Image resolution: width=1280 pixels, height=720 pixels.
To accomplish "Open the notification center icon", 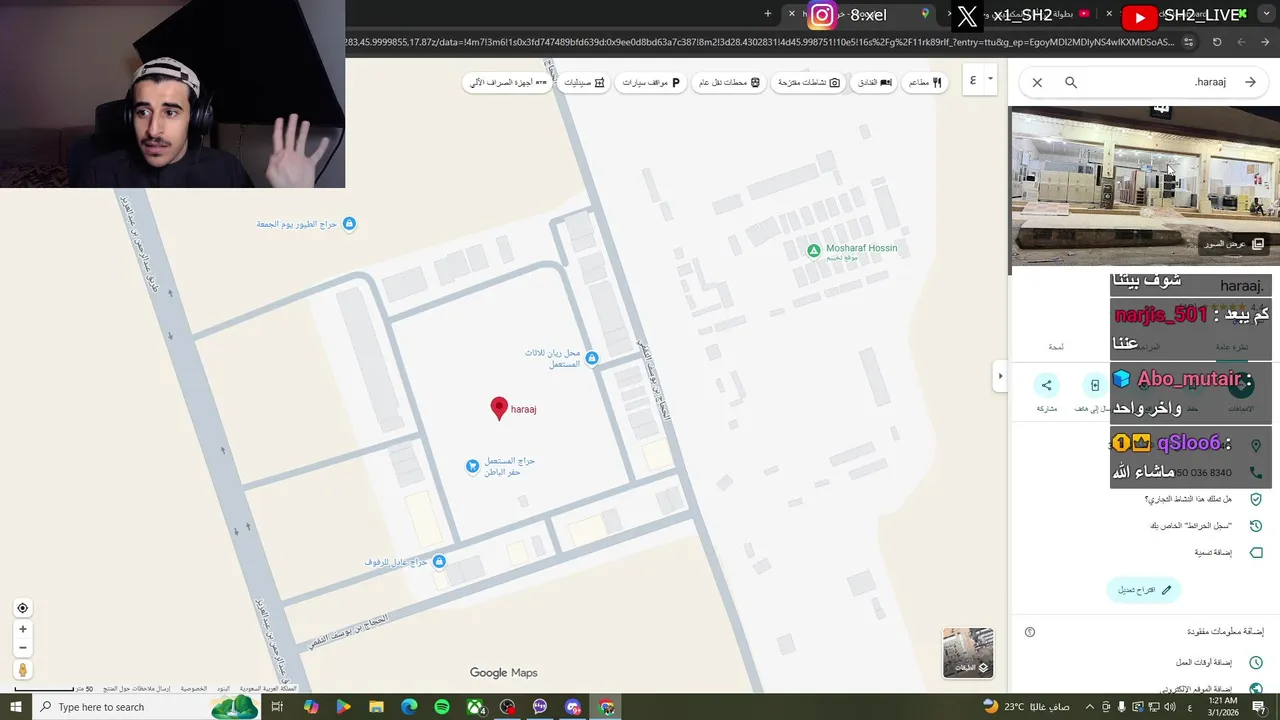I will tap(1259, 707).
